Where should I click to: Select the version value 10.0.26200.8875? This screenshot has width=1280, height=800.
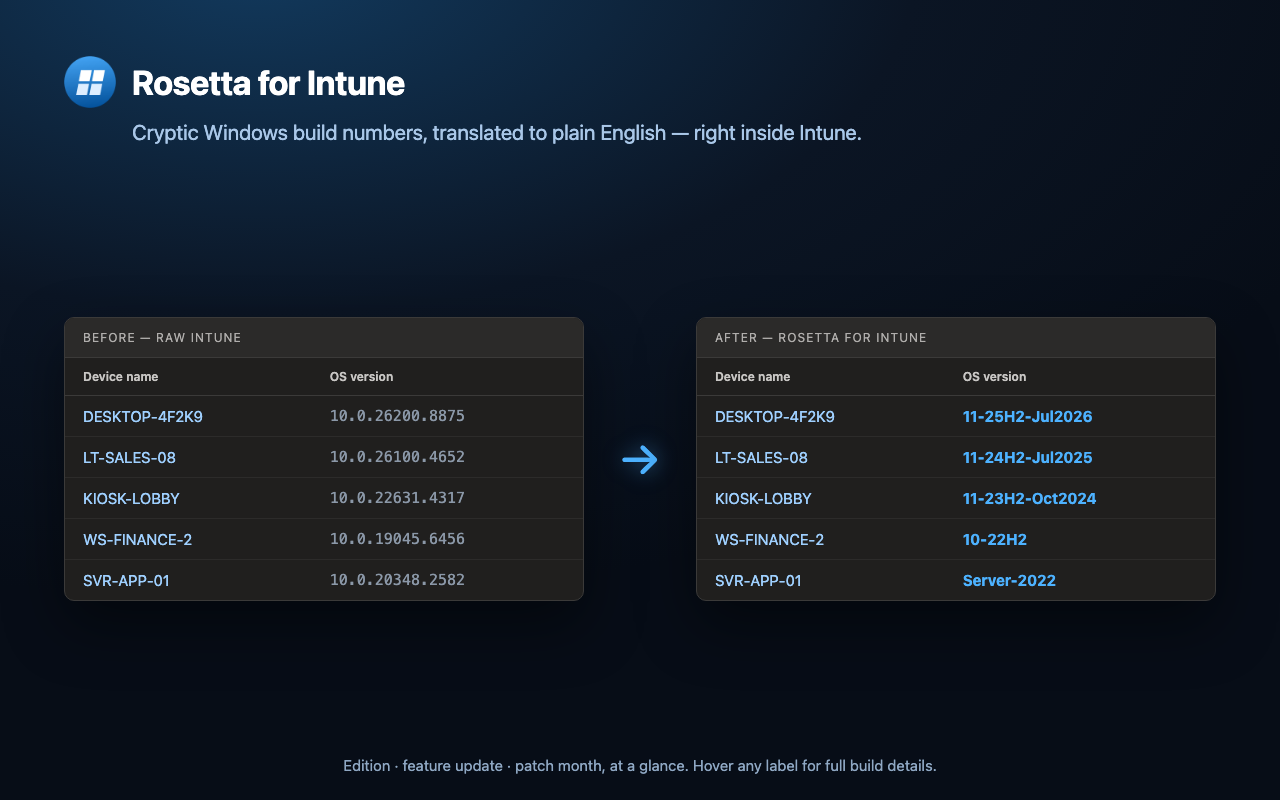click(397, 416)
